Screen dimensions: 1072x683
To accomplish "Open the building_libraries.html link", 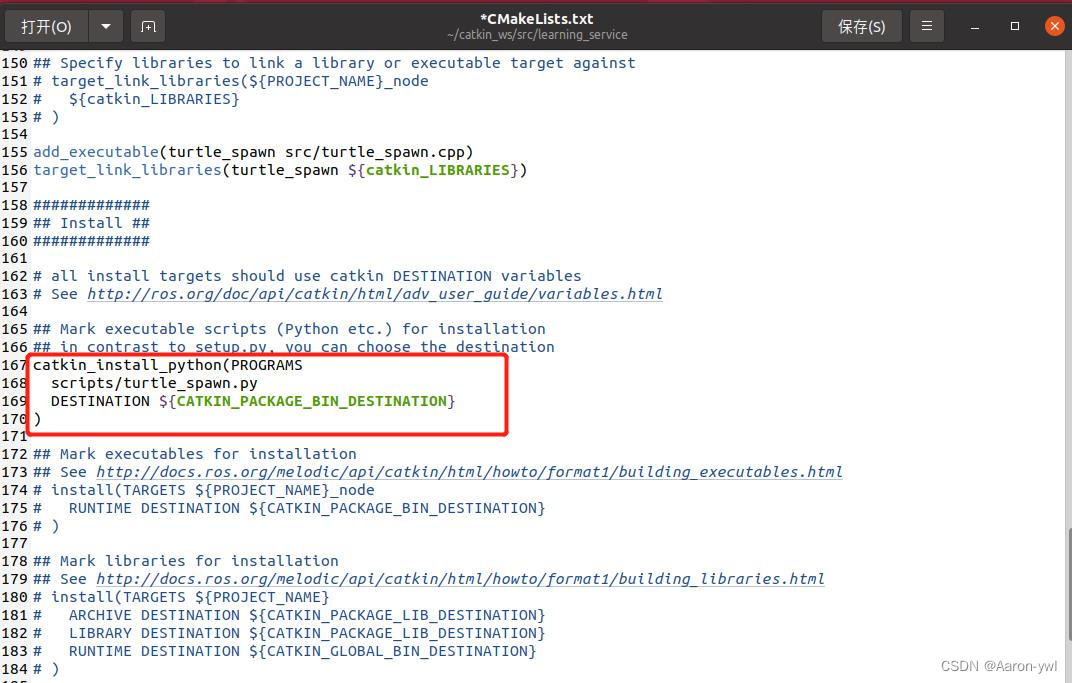I will coord(460,579).
